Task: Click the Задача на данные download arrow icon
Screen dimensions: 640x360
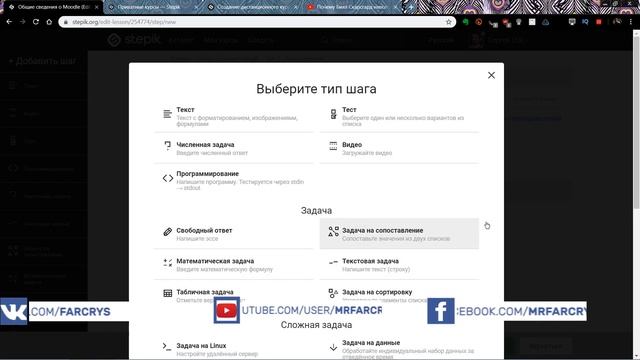Action: [x=333, y=347]
